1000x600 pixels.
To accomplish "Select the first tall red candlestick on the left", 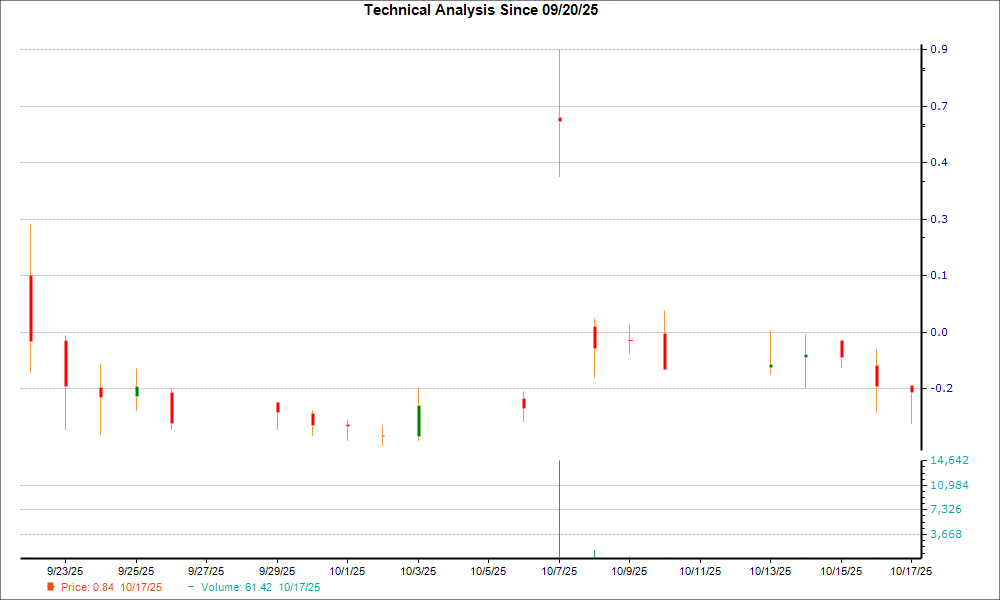I will pyautogui.click(x=31, y=308).
